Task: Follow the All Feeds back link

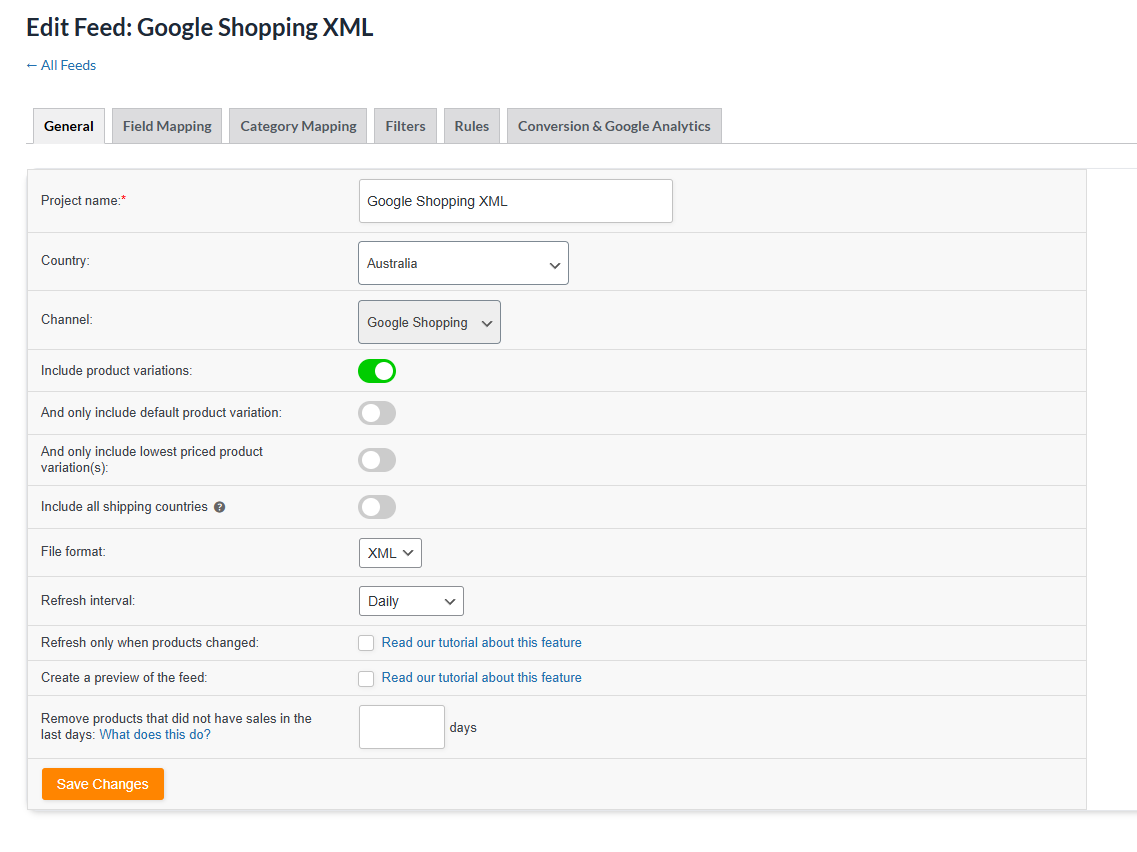Action: pos(61,65)
